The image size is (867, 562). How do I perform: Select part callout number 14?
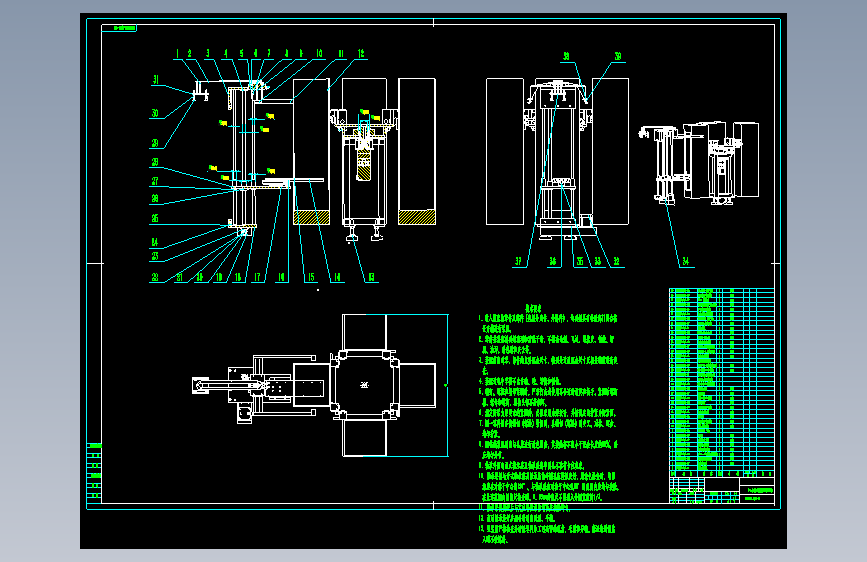click(337, 278)
